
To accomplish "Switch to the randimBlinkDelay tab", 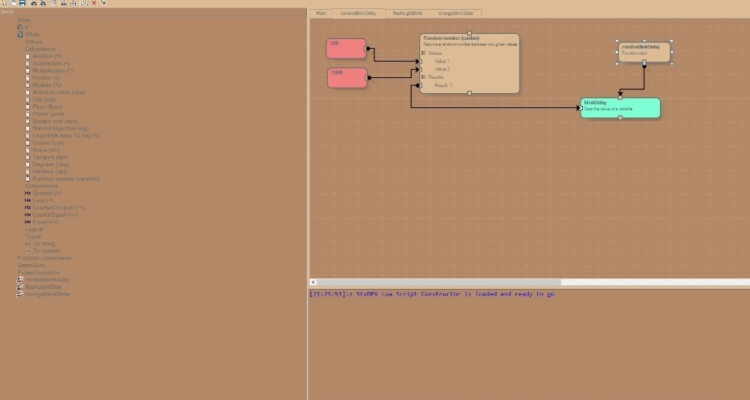I will coord(358,13).
